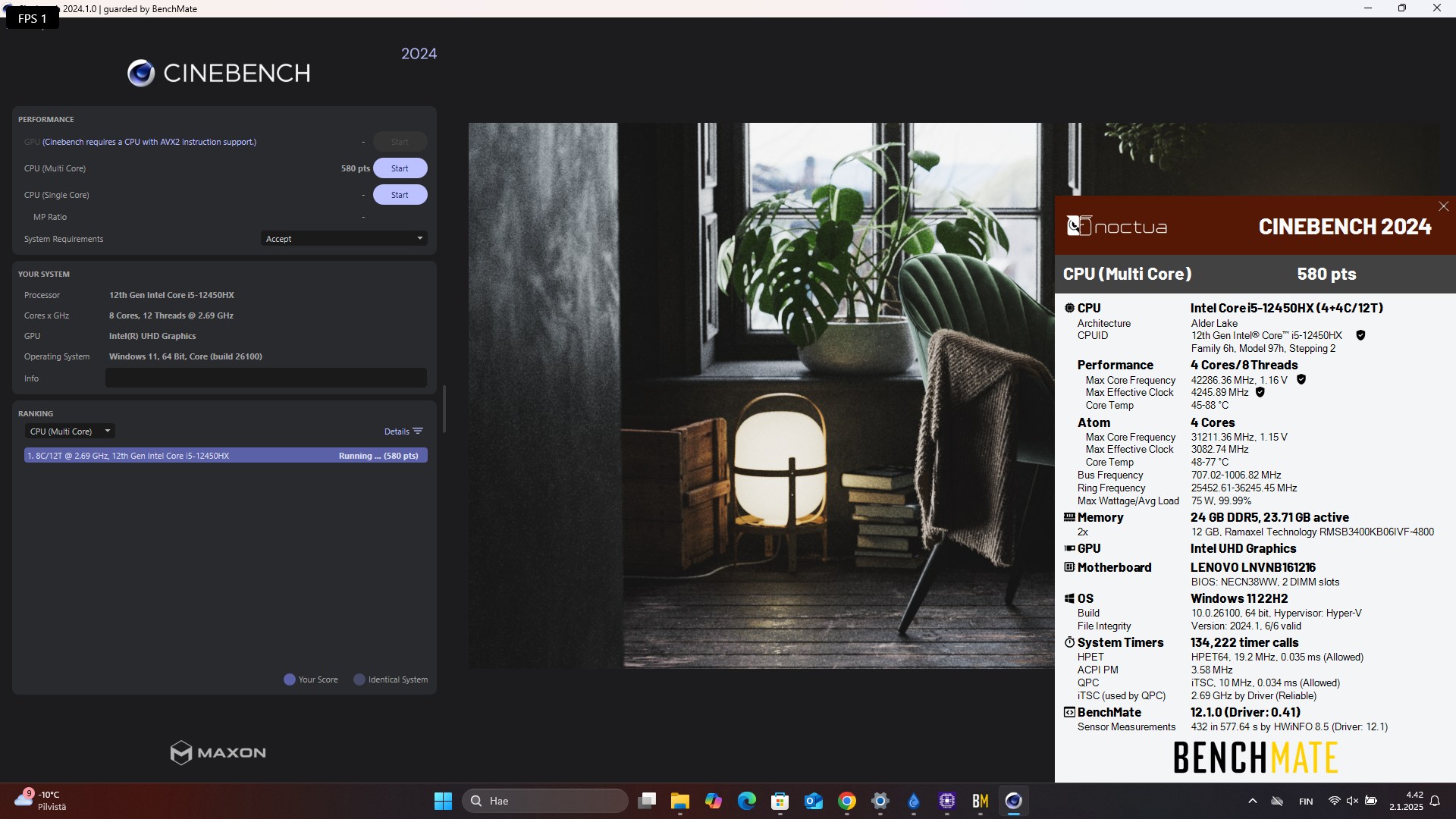Click the OS Windows icon in BenchMate panel
Screen dimensions: 1456x819
pyautogui.click(x=1069, y=598)
